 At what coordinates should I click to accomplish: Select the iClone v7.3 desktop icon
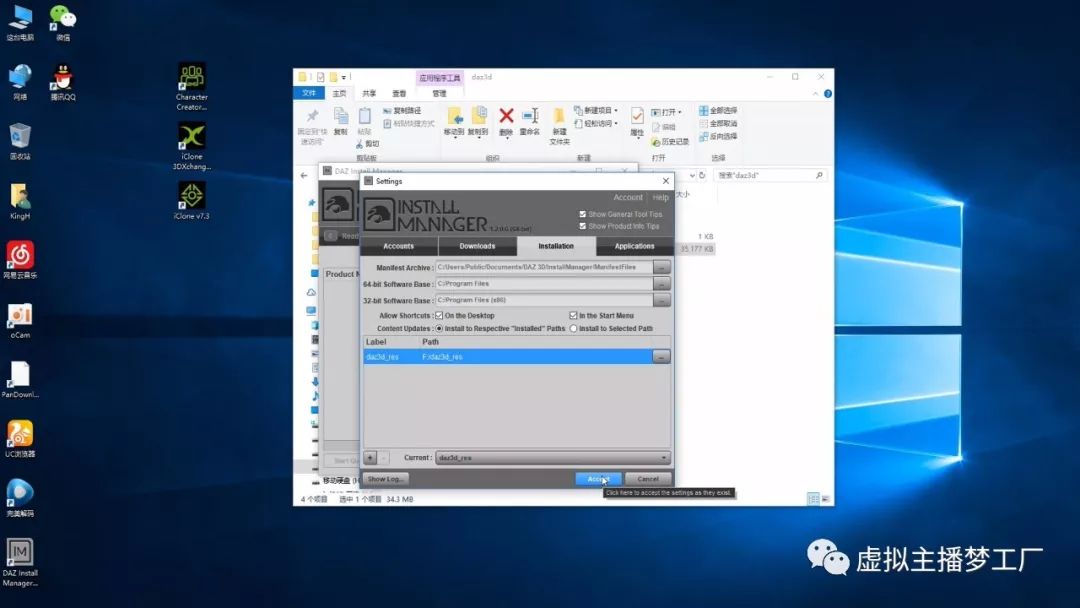pyautogui.click(x=191, y=200)
